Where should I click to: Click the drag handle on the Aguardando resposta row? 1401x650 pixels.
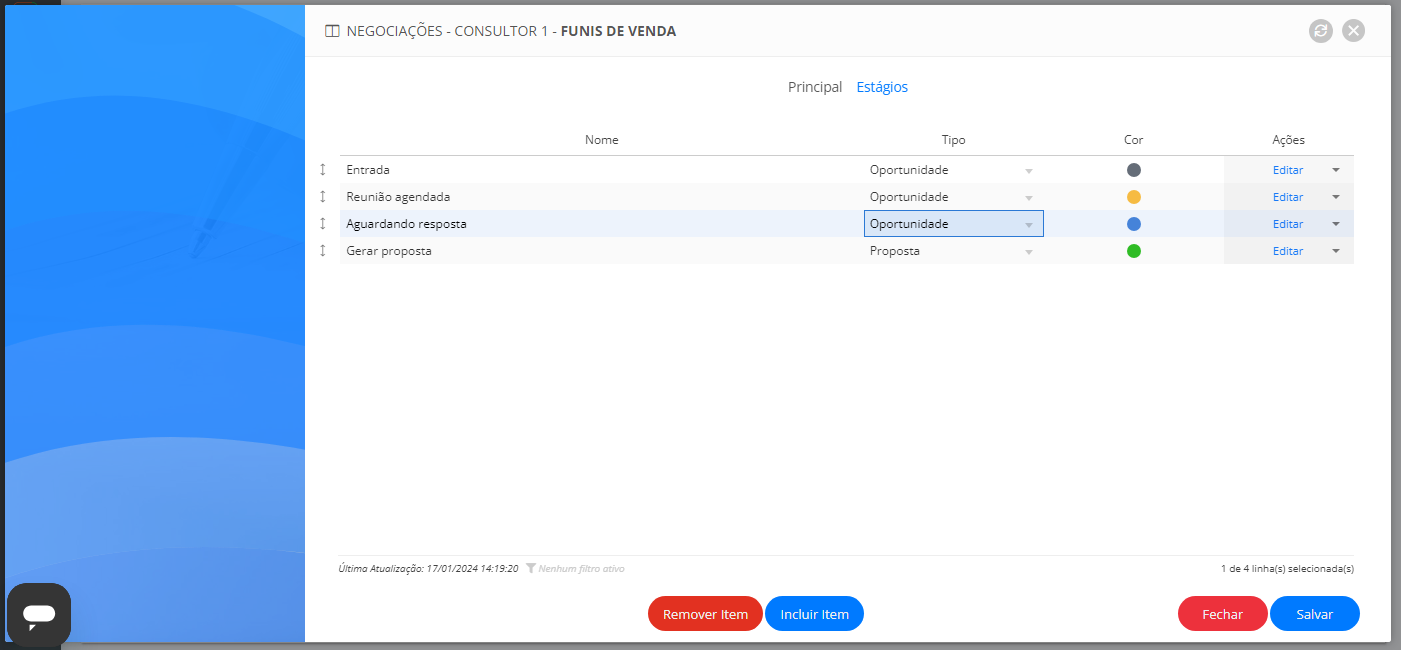click(x=322, y=223)
